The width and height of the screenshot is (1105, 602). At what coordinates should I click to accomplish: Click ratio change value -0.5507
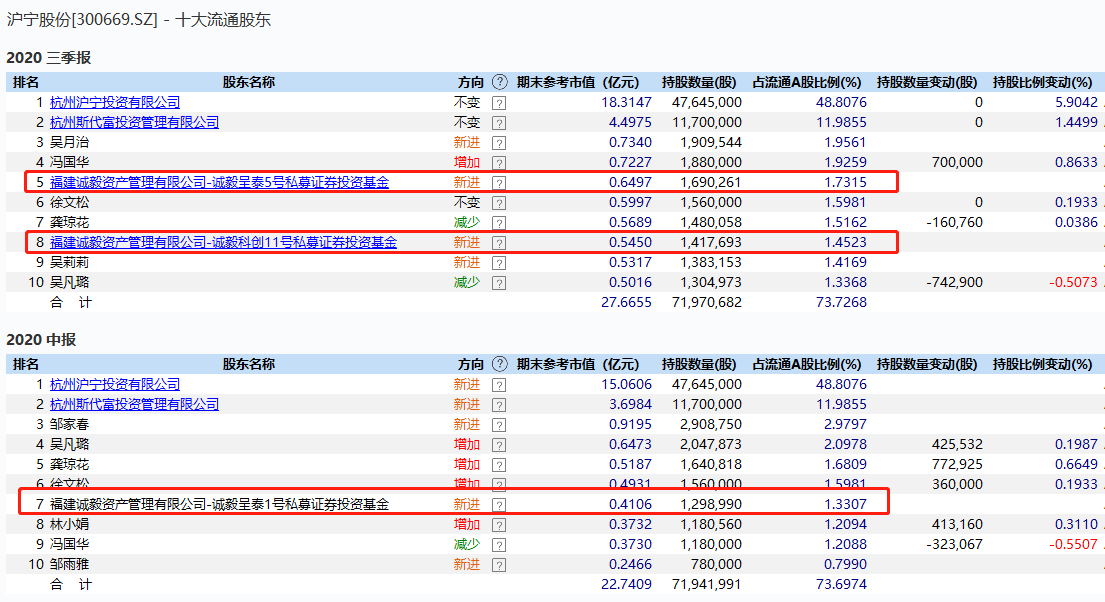pyautogui.click(x=1074, y=543)
